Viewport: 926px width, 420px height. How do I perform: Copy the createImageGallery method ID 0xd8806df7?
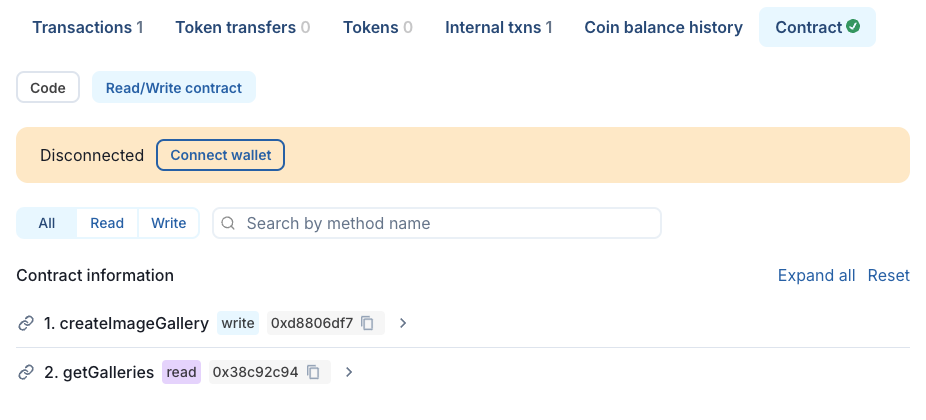pyautogui.click(x=368, y=323)
